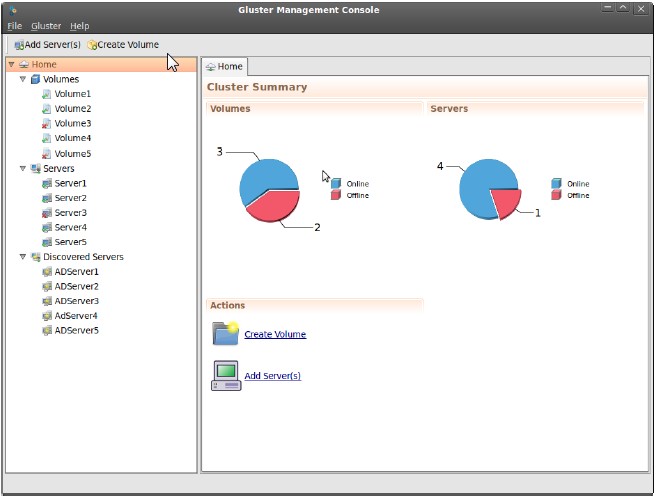Open the Gluster menu
The width and height of the screenshot is (656, 500).
(x=46, y=25)
